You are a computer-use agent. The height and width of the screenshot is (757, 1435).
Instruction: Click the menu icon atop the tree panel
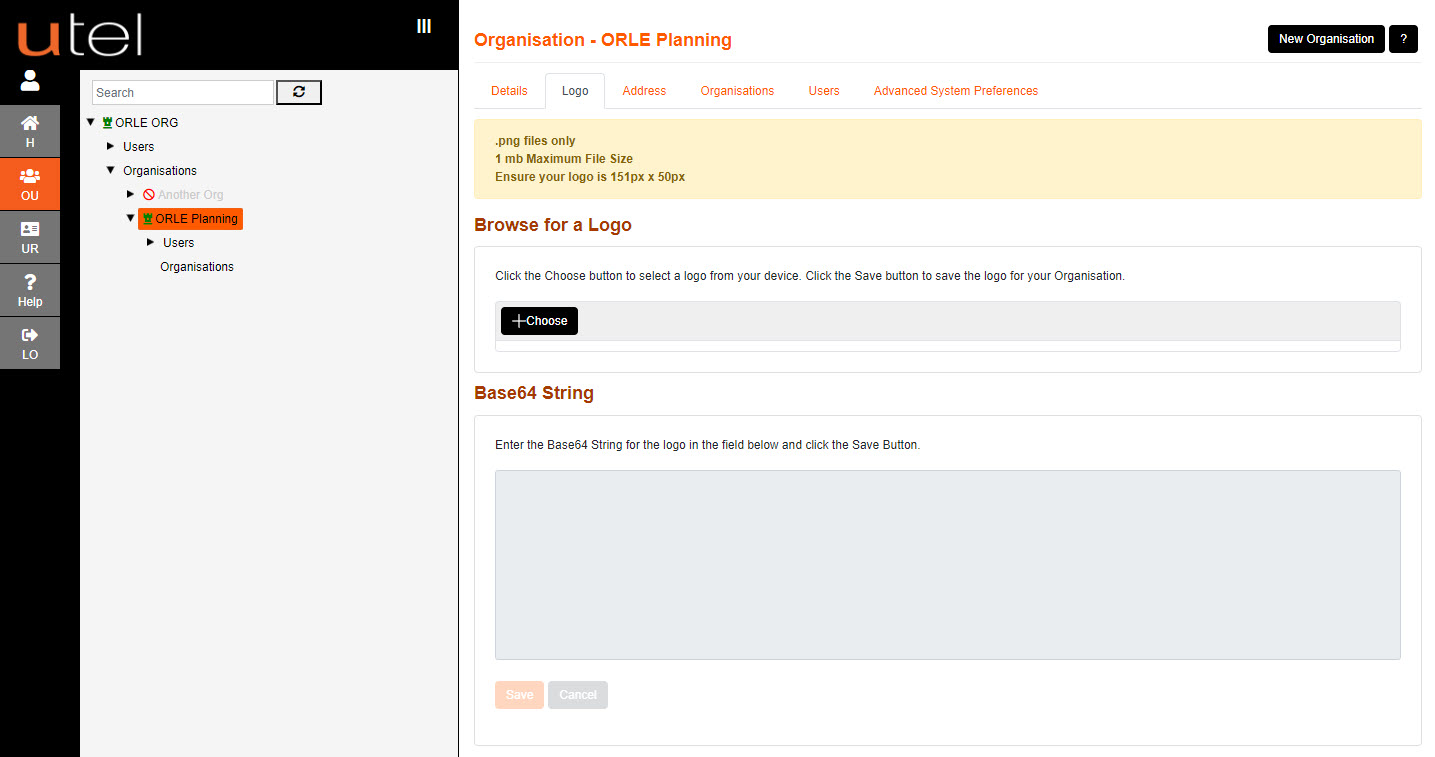click(423, 24)
